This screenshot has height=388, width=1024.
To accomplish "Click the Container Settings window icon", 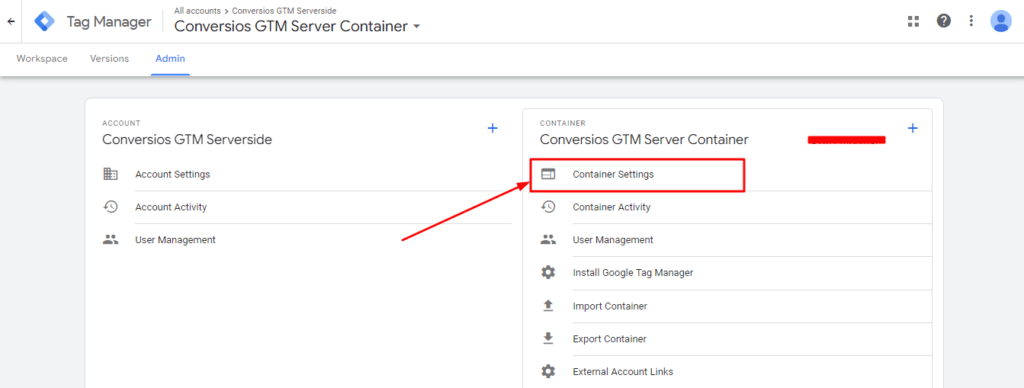I will click(x=548, y=174).
